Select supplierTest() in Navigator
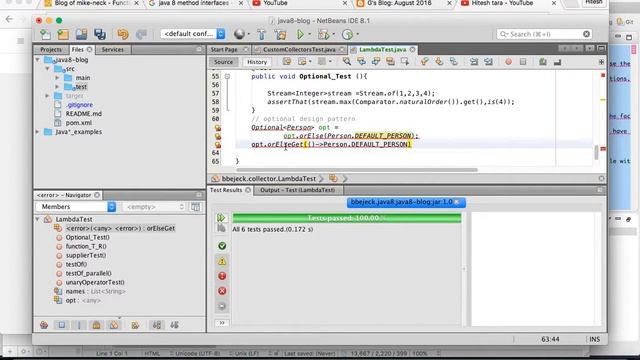The image size is (640, 360). tap(86, 255)
